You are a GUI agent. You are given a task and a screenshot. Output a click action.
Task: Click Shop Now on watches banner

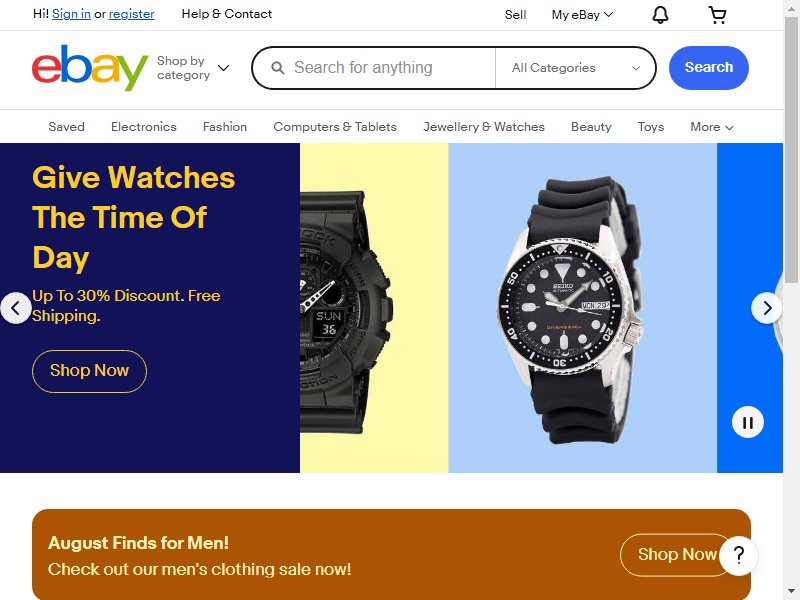[89, 371]
